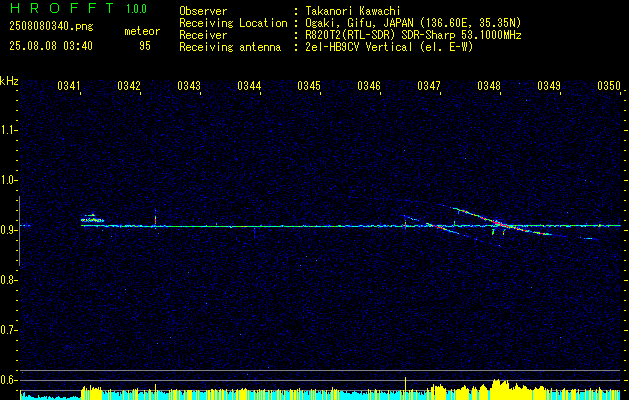This screenshot has width=629, height=400.
Task: Click time axis marker 0350
Action: [x=609, y=85]
